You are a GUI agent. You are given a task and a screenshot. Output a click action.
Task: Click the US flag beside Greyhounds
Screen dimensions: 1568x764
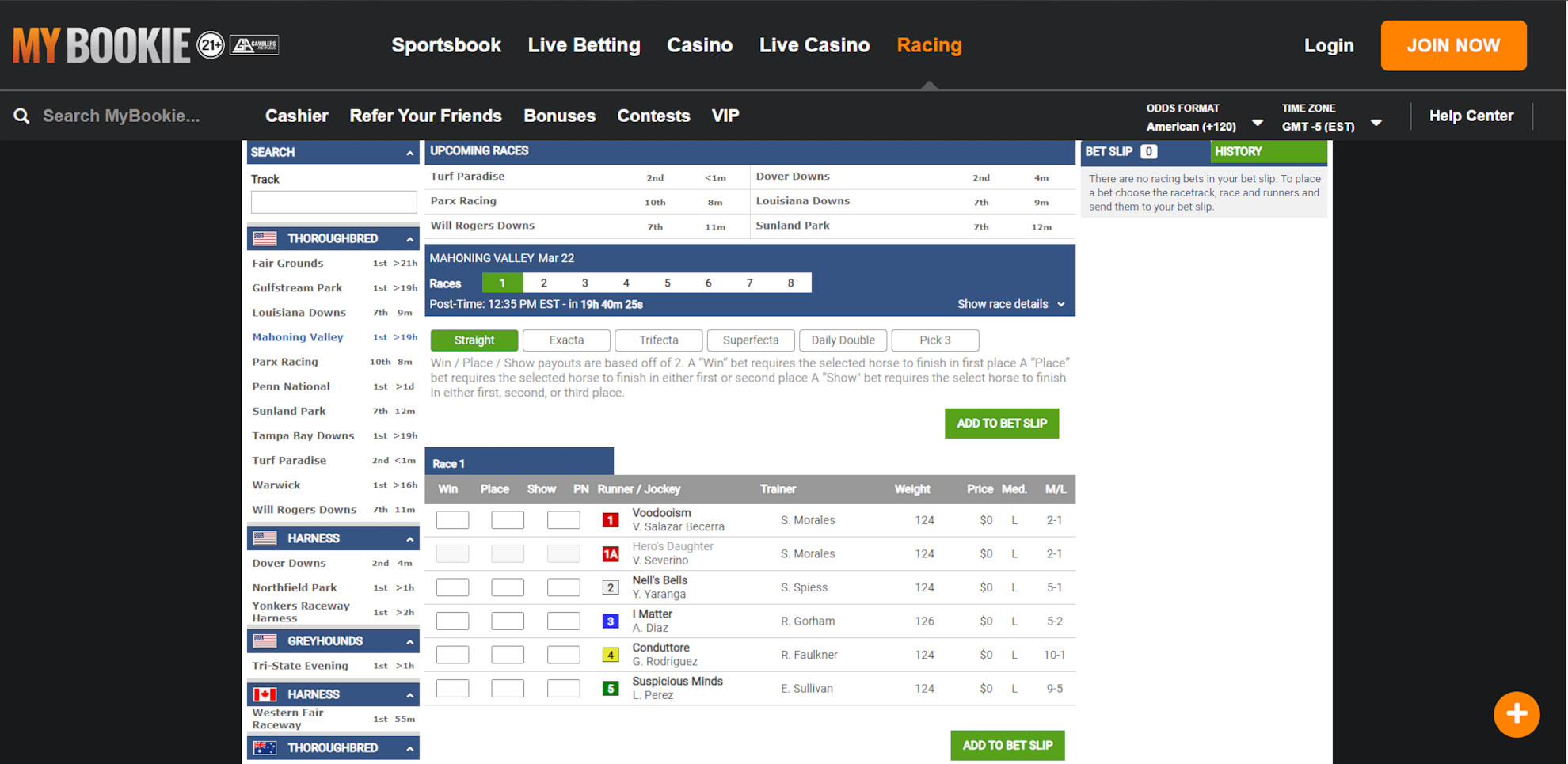[x=265, y=641]
